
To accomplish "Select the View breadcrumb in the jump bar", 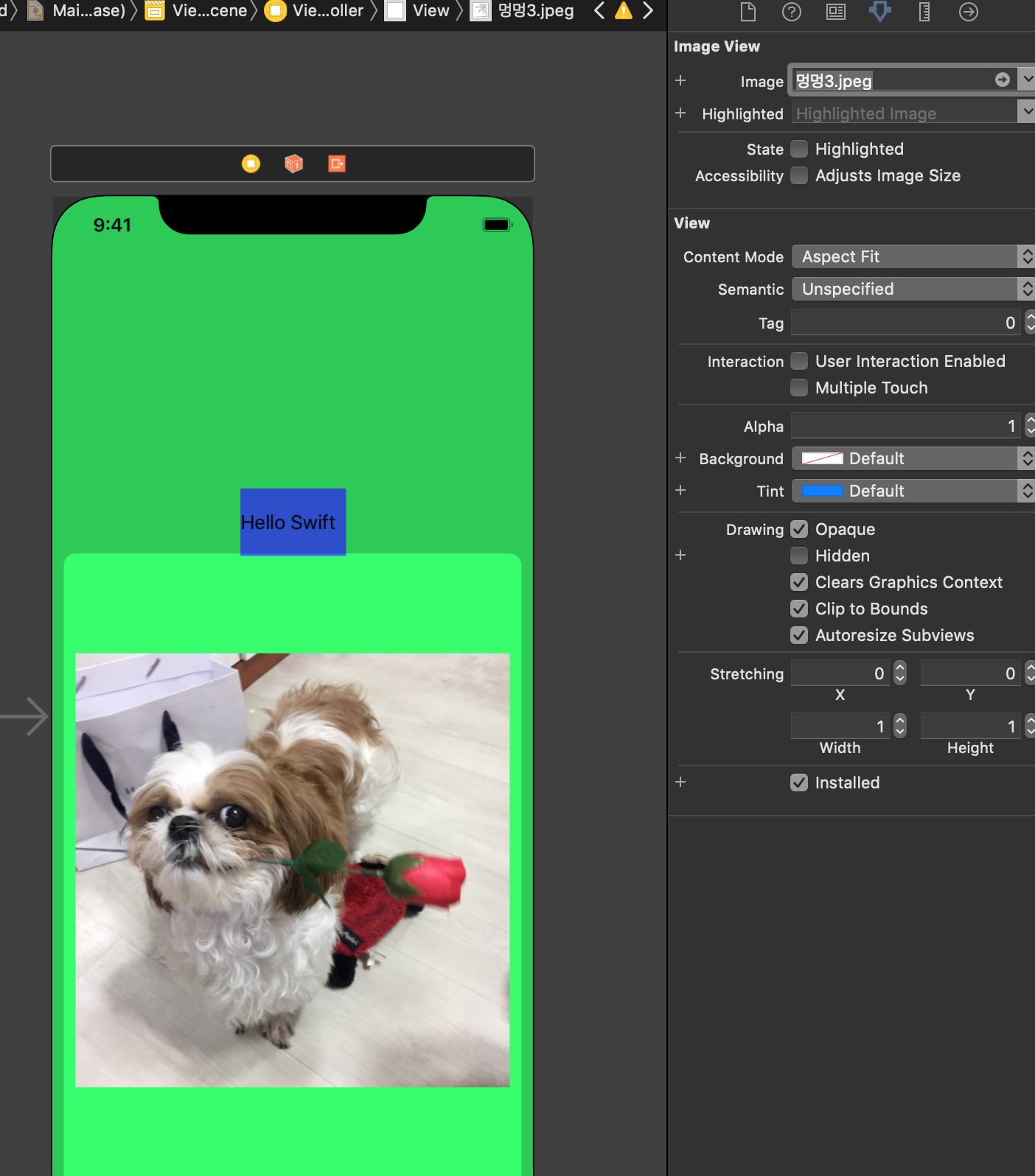I will click(x=419, y=10).
